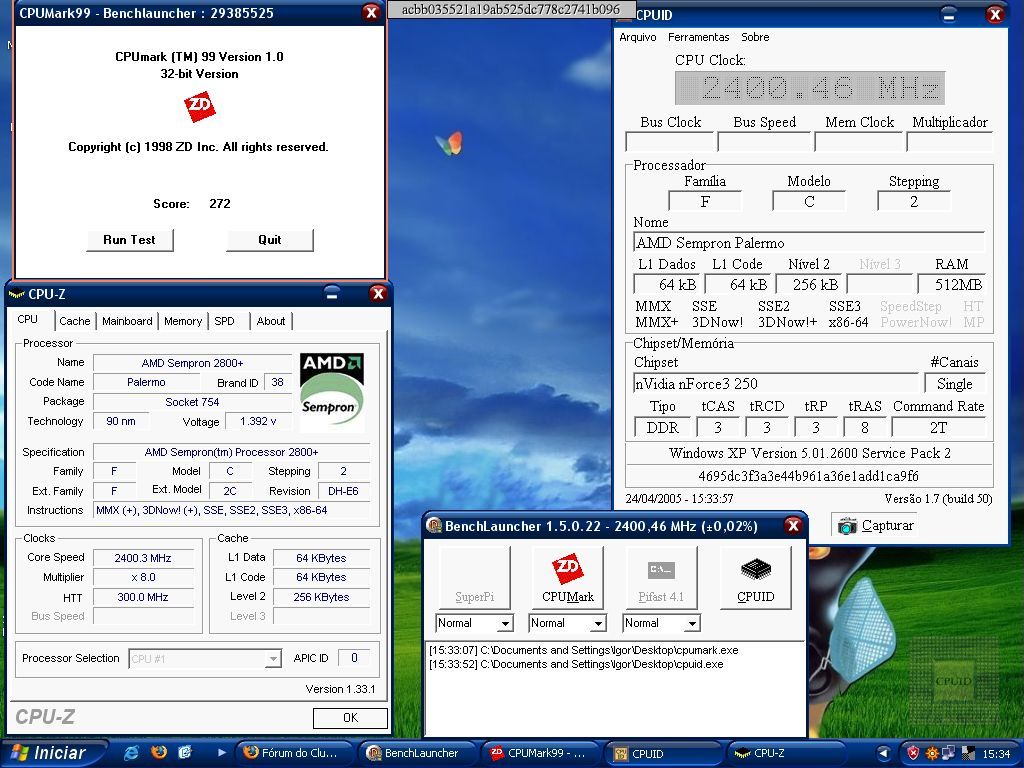Minimize the CPU-Z window
This screenshot has width=1024, height=768.
click(x=332, y=294)
